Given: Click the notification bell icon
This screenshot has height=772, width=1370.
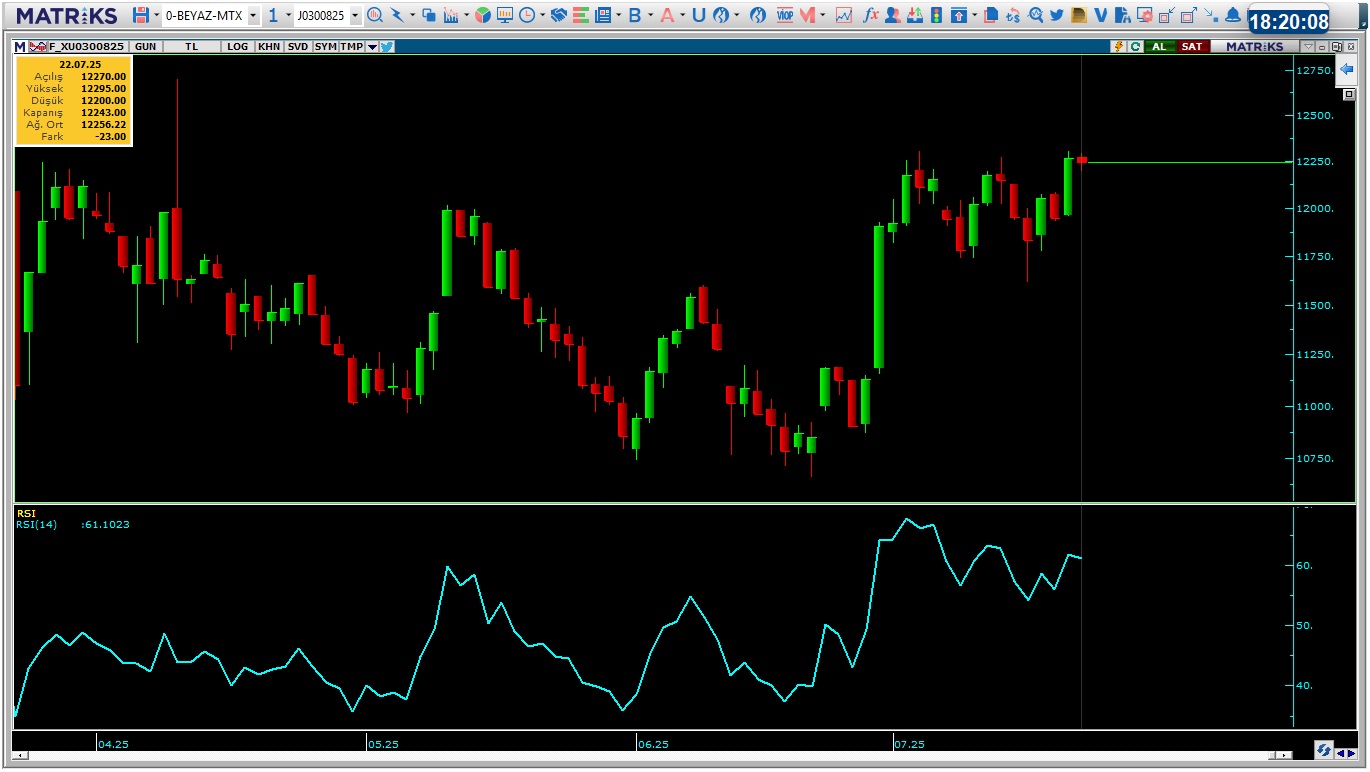Looking at the screenshot, I should tap(1232, 15).
